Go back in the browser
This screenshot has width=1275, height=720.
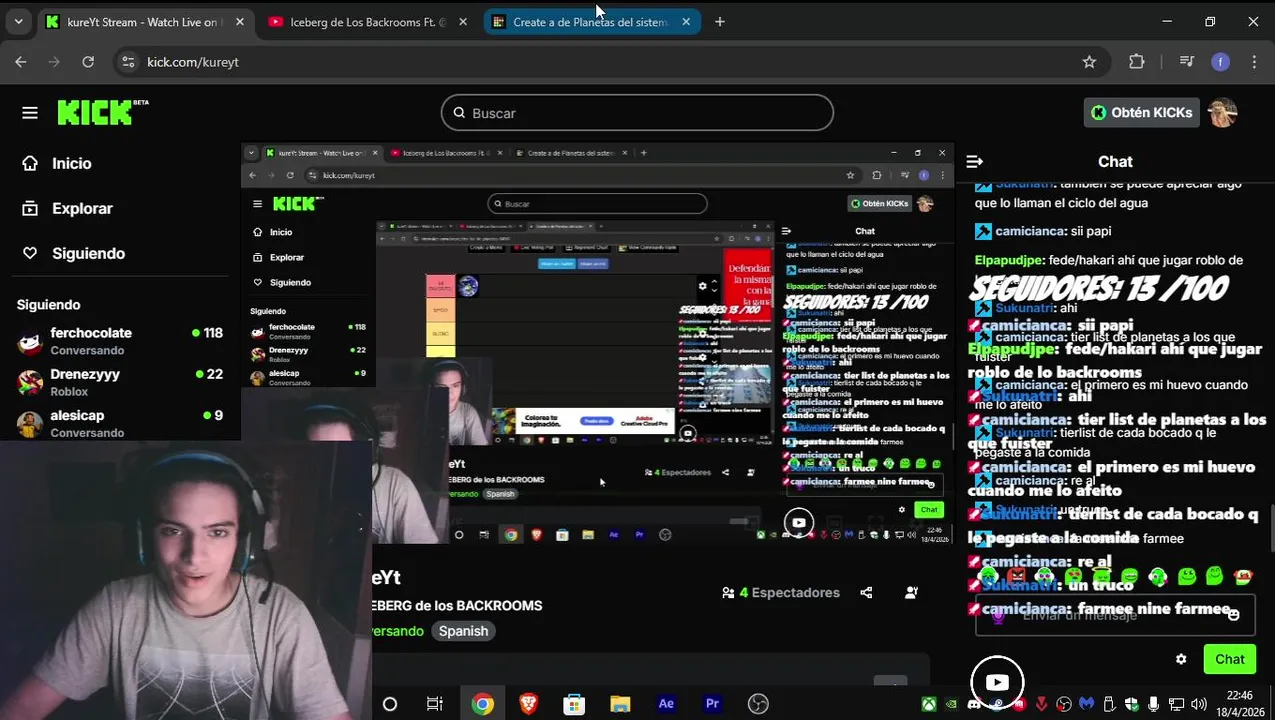pyautogui.click(x=21, y=62)
